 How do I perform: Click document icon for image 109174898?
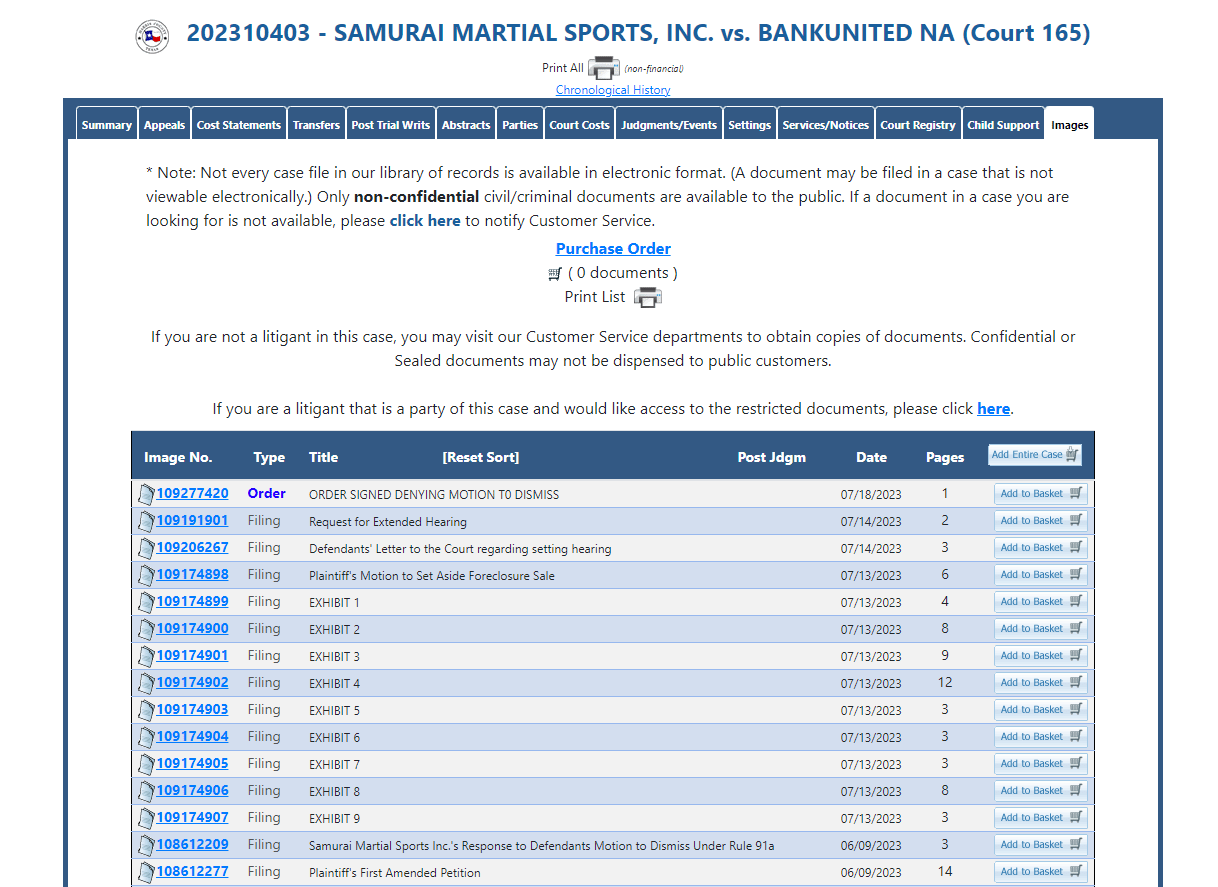[146, 575]
